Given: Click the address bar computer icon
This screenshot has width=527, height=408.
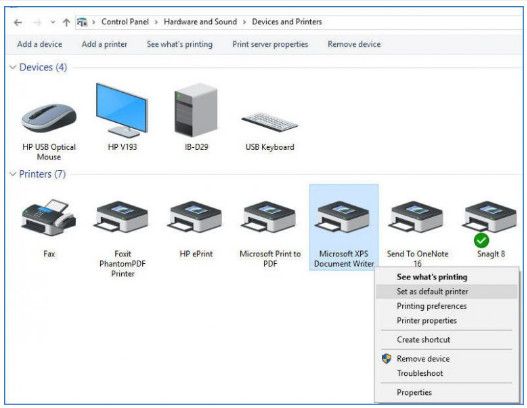Looking at the screenshot, I should coord(82,22).
